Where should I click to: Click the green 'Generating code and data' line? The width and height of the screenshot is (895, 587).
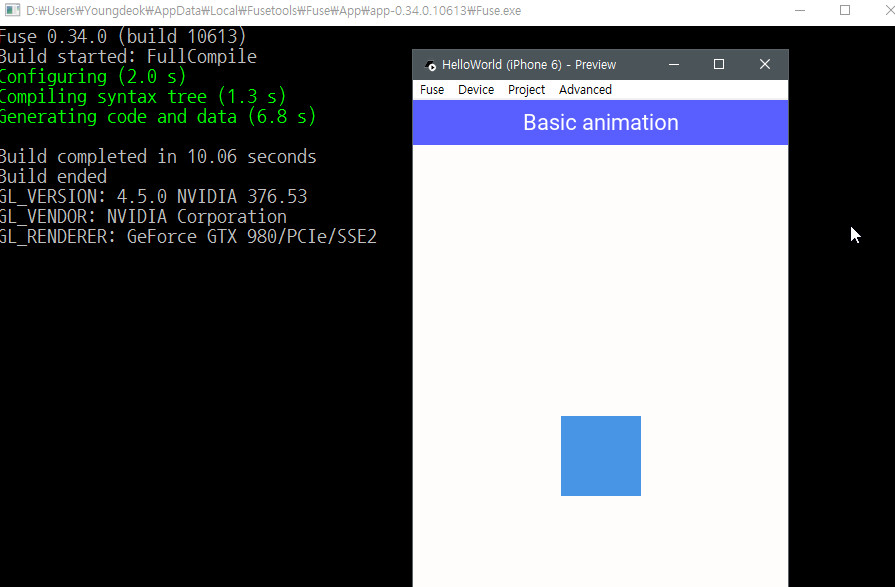click(x=157, y=117)
